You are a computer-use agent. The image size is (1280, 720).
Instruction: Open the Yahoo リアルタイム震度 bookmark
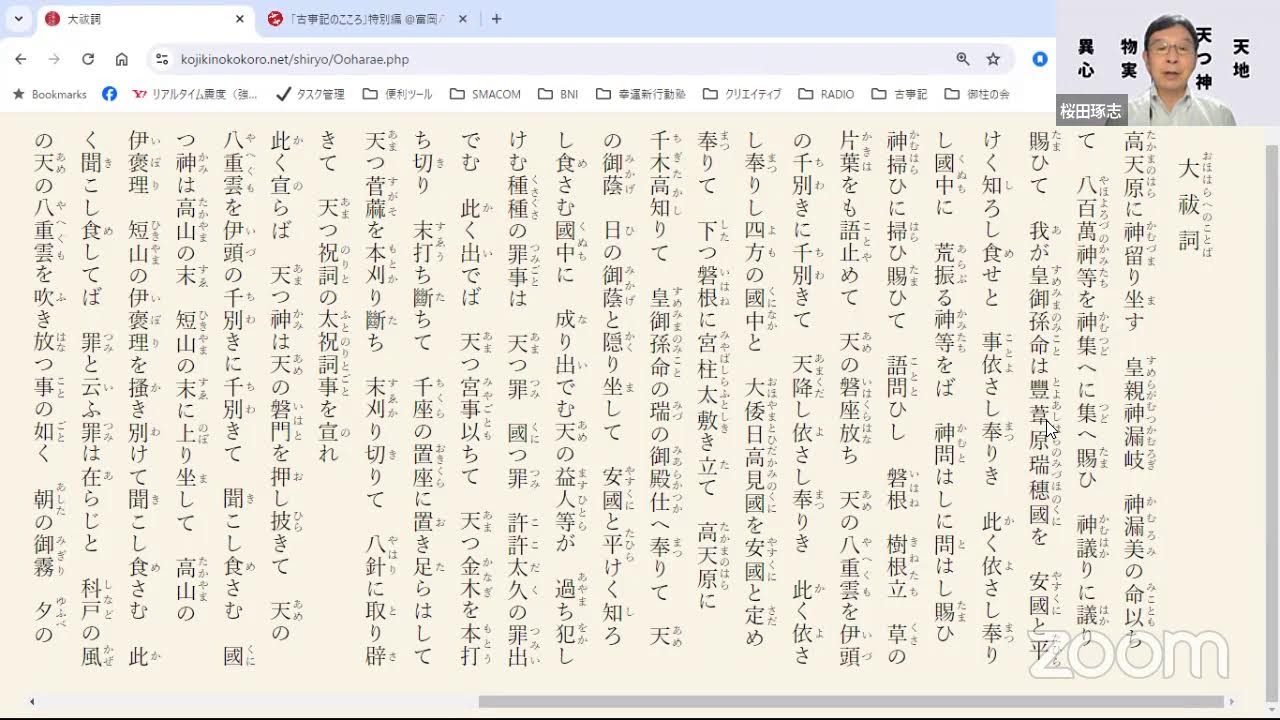coord(194,94)
